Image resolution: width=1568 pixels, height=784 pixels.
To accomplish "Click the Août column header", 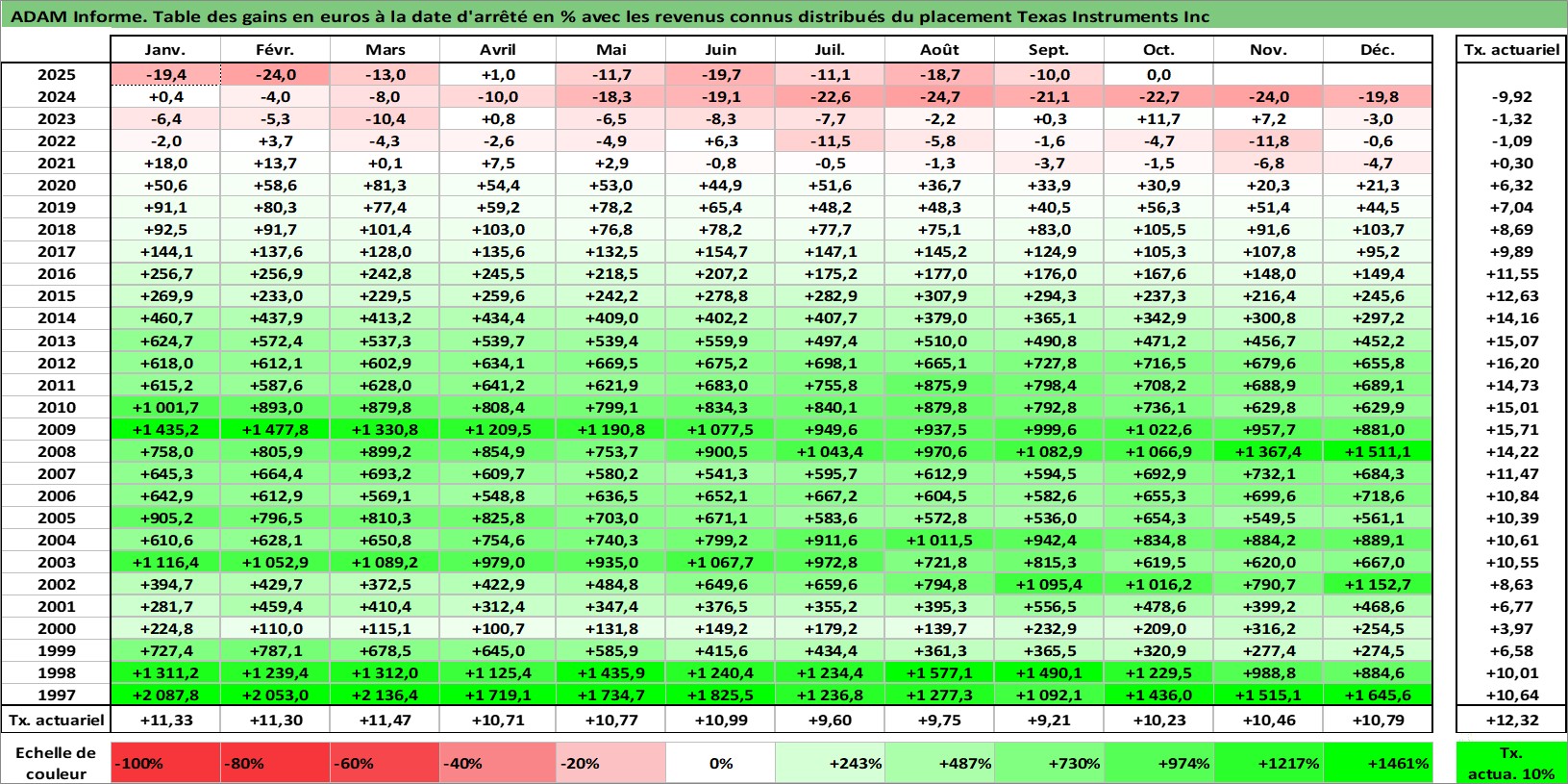I will point(939,50).
